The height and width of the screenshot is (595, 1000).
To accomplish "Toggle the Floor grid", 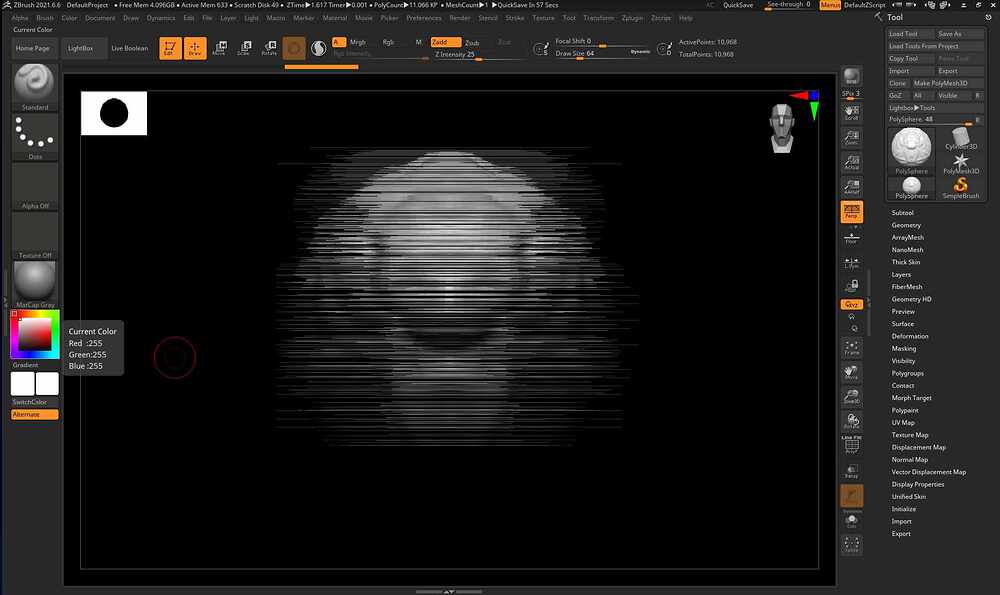I will coord(851,237).
